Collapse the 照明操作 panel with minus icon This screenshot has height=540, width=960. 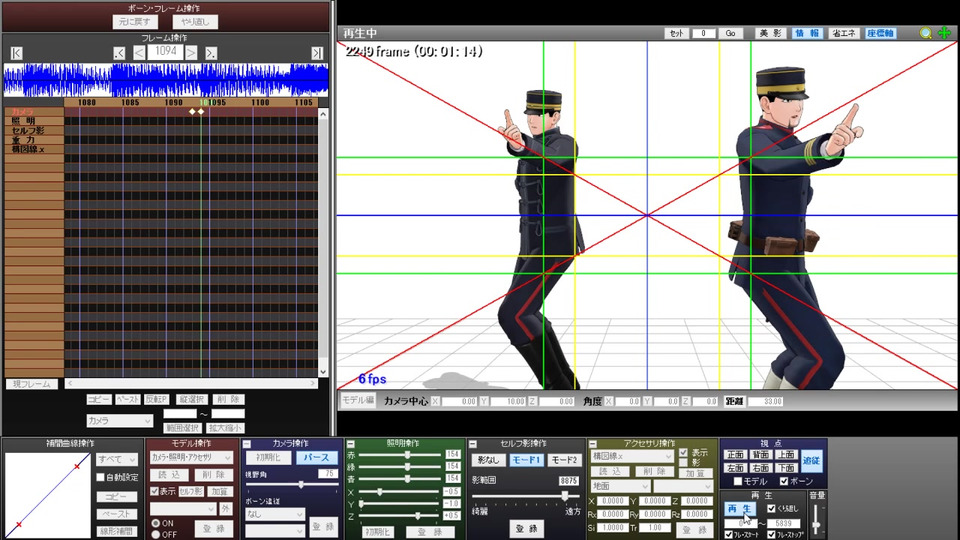(x=350, y=444)
